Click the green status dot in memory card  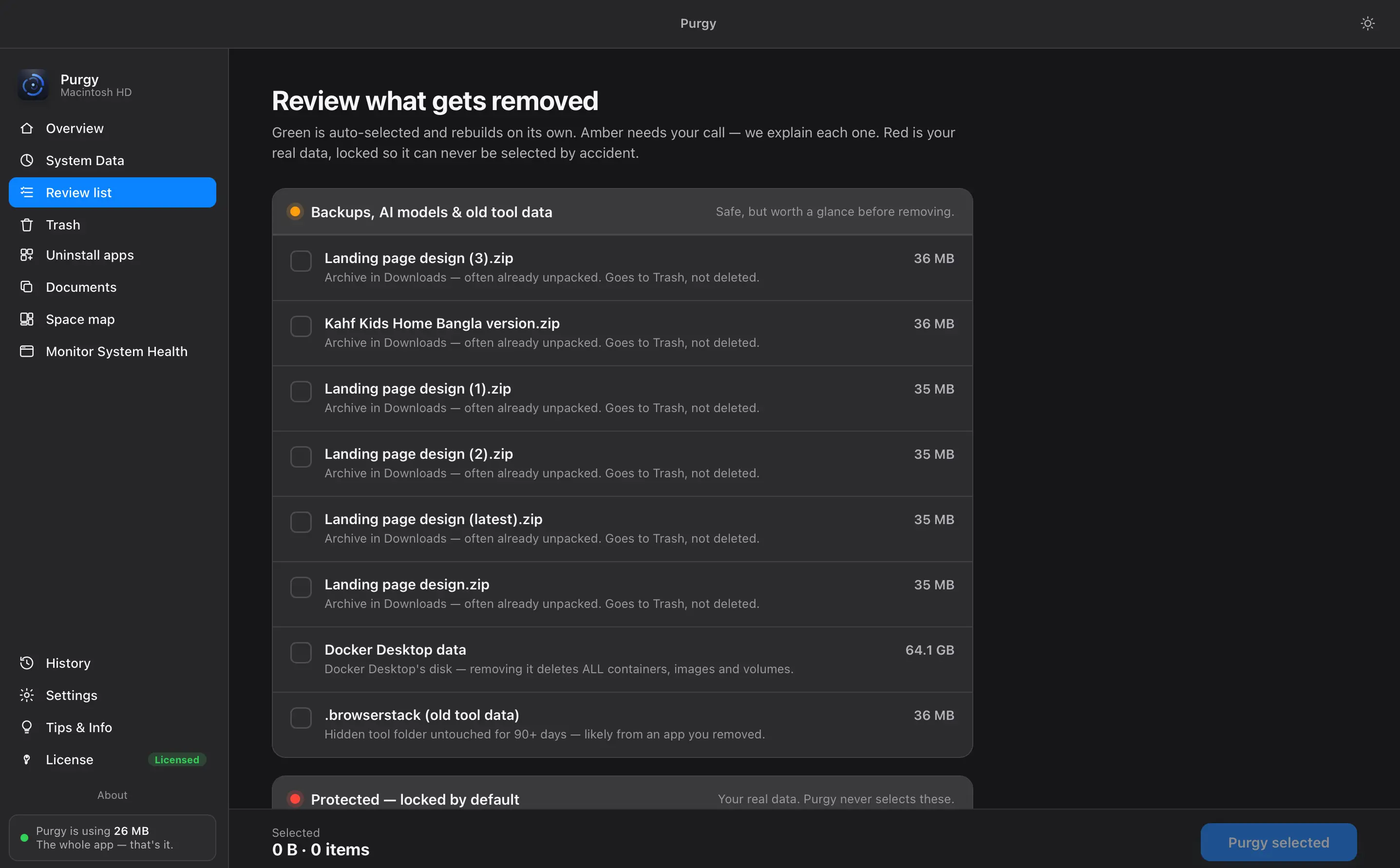tap(24, 838)
